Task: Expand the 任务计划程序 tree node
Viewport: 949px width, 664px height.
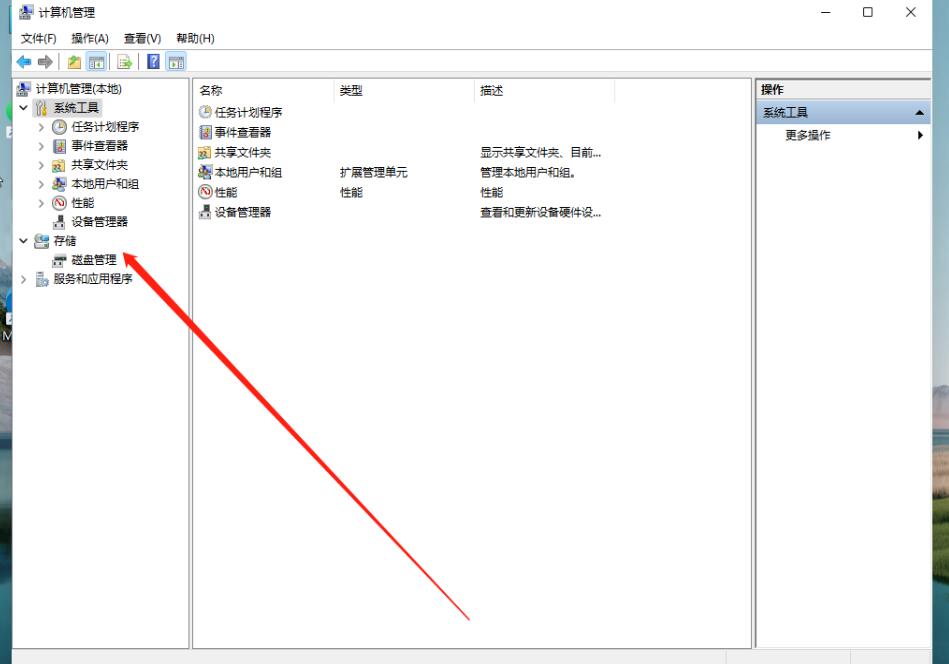Action: click(x=41, y=127)
